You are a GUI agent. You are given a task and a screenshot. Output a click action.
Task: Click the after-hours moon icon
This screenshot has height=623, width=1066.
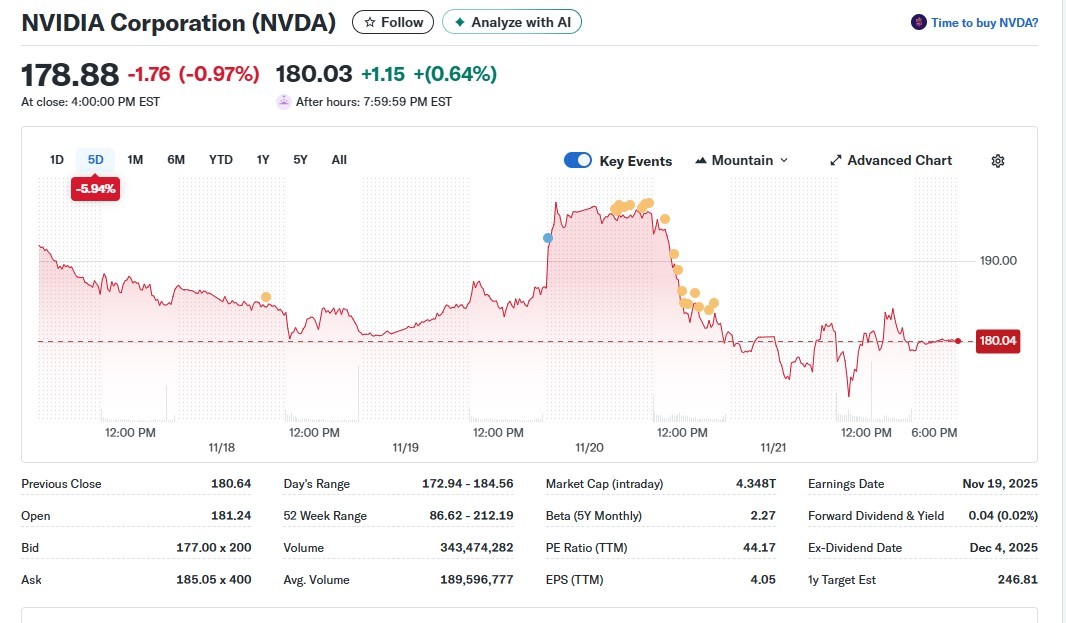284,101
